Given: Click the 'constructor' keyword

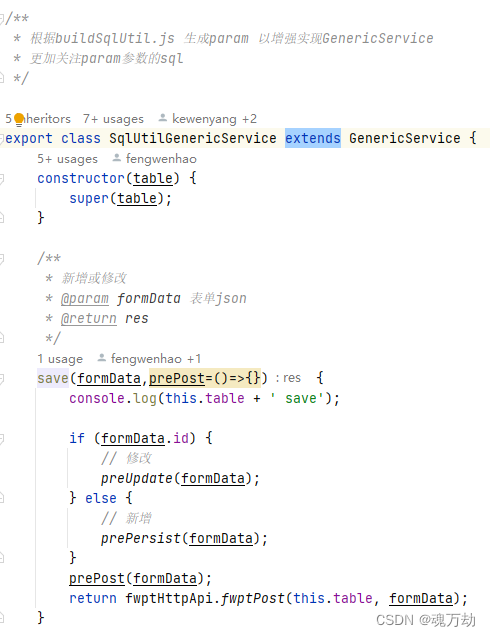Looking at the screenshot, I should pyautogui.click(x=81, y=178).
